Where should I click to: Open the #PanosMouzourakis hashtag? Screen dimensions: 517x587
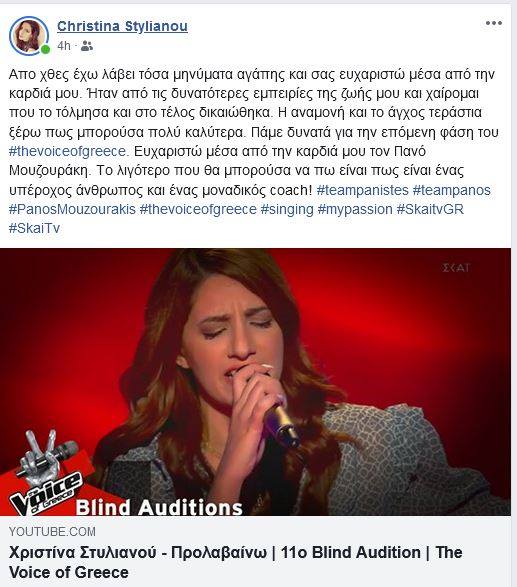[x=72, y=209]
